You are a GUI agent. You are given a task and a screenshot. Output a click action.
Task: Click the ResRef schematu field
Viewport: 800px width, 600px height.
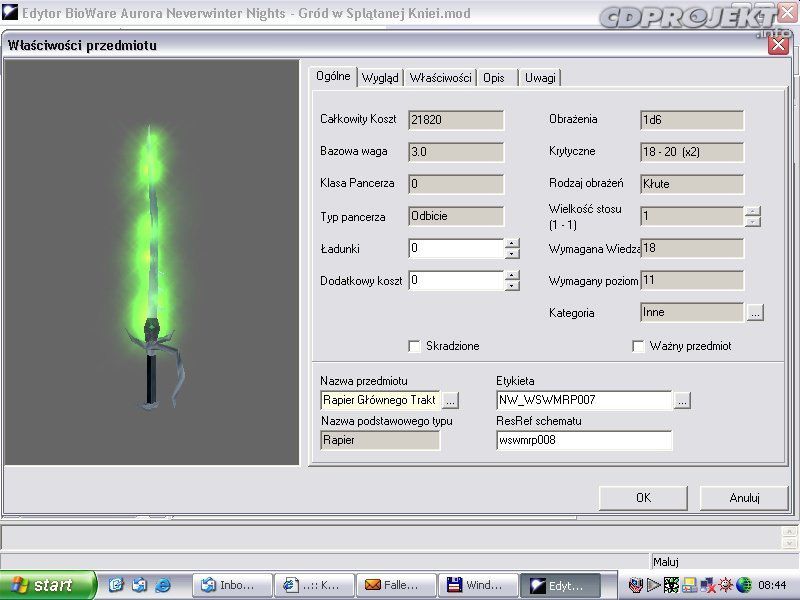(584, 440)
